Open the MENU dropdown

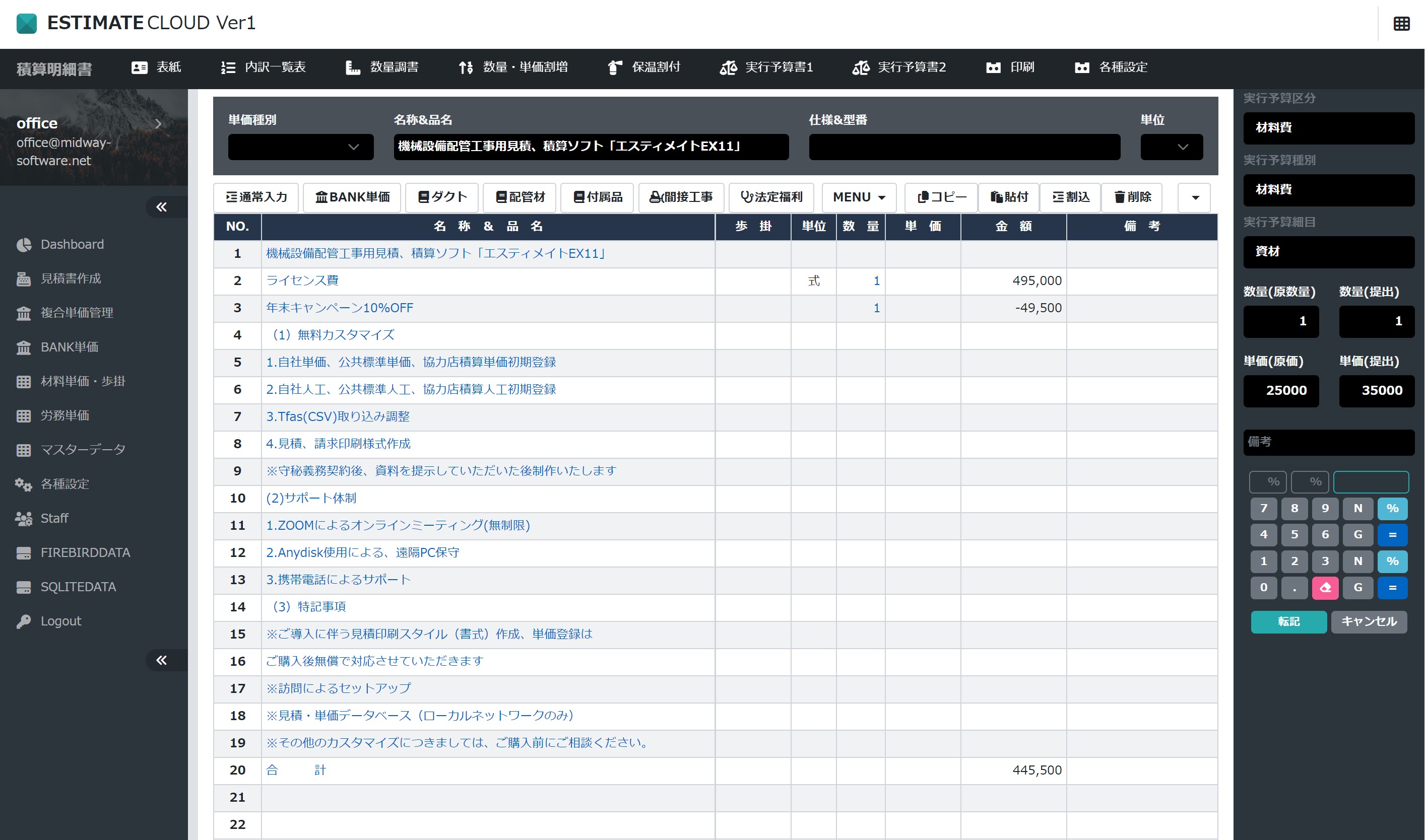[x=859, y=197]
